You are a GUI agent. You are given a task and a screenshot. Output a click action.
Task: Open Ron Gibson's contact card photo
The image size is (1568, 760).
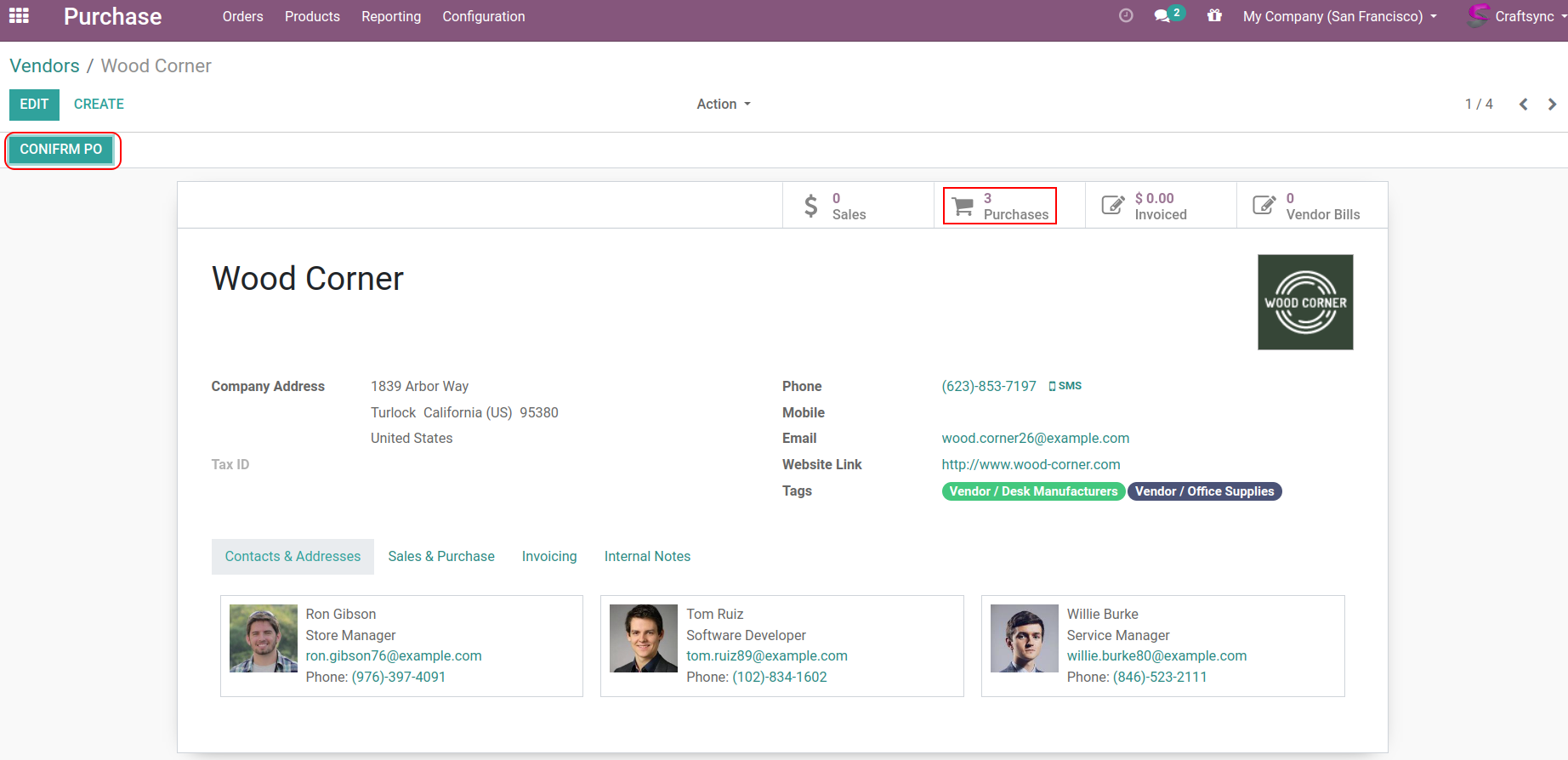[264, 638]
